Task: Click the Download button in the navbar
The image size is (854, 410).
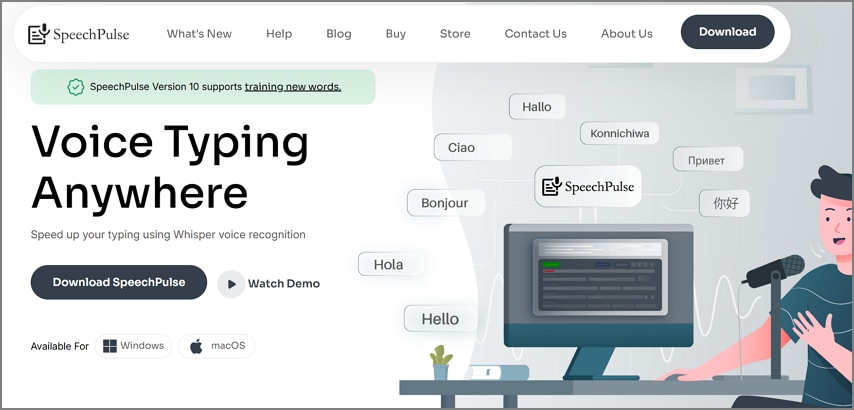Action: [727, 32]
